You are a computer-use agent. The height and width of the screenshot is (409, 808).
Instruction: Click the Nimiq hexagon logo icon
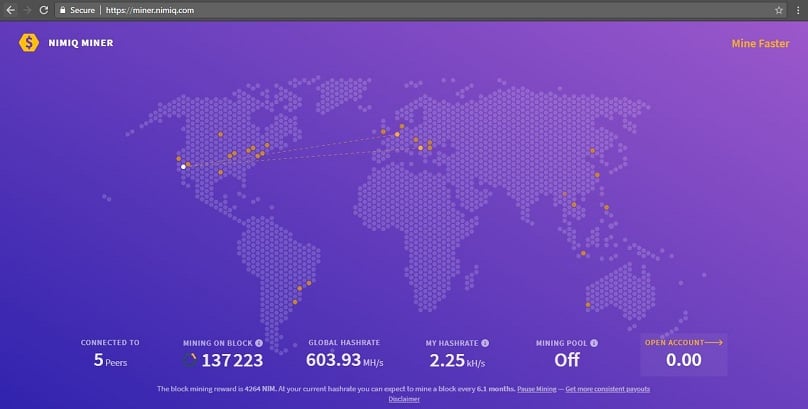pyautogui.click(x=29, y=43)
